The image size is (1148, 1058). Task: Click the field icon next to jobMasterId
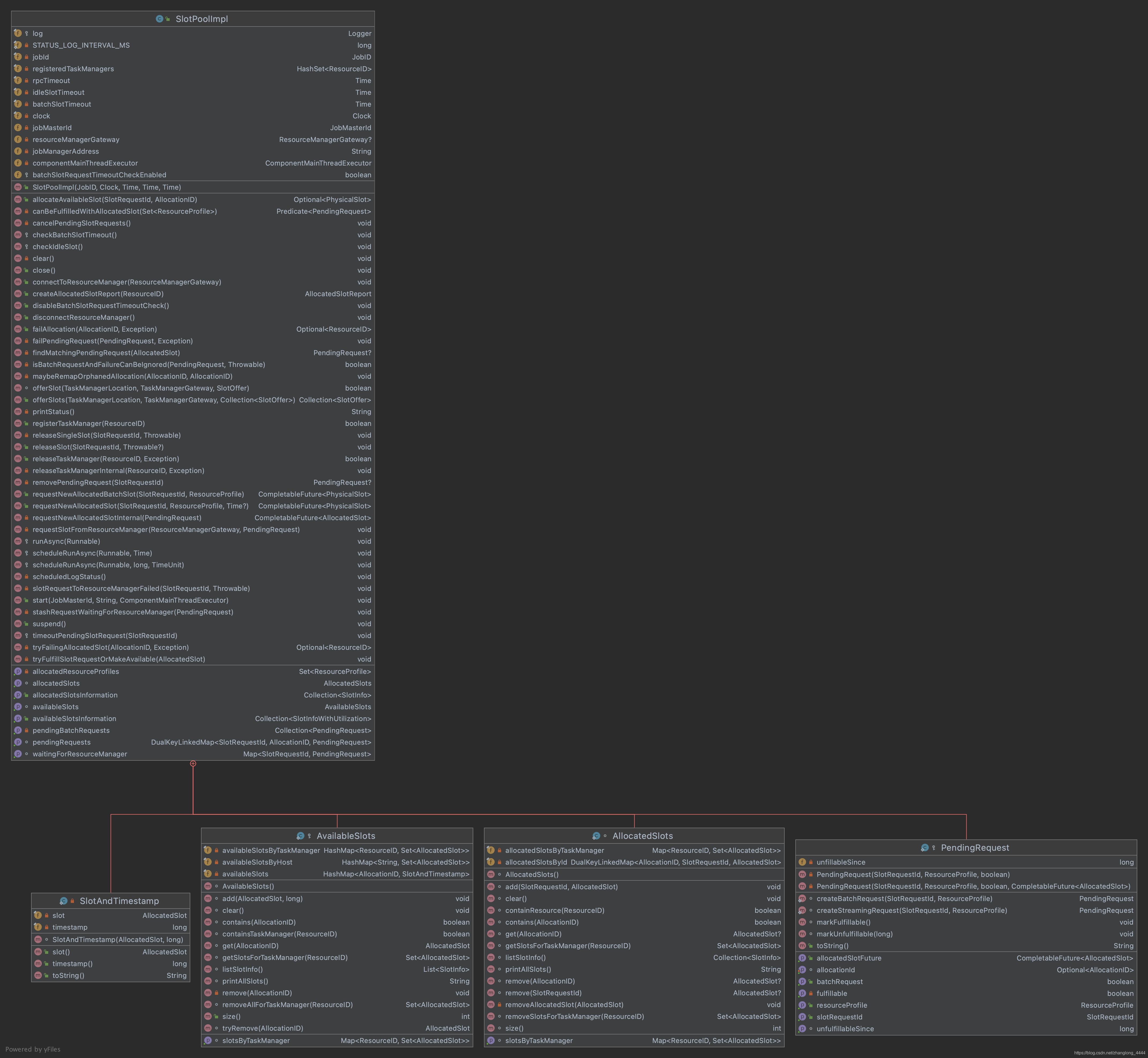click(18, 128)
